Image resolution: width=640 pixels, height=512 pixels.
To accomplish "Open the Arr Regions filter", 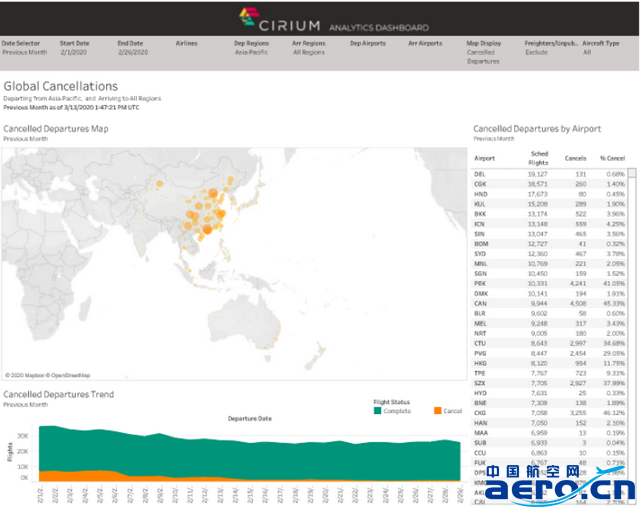I will (x=309, y=48).
